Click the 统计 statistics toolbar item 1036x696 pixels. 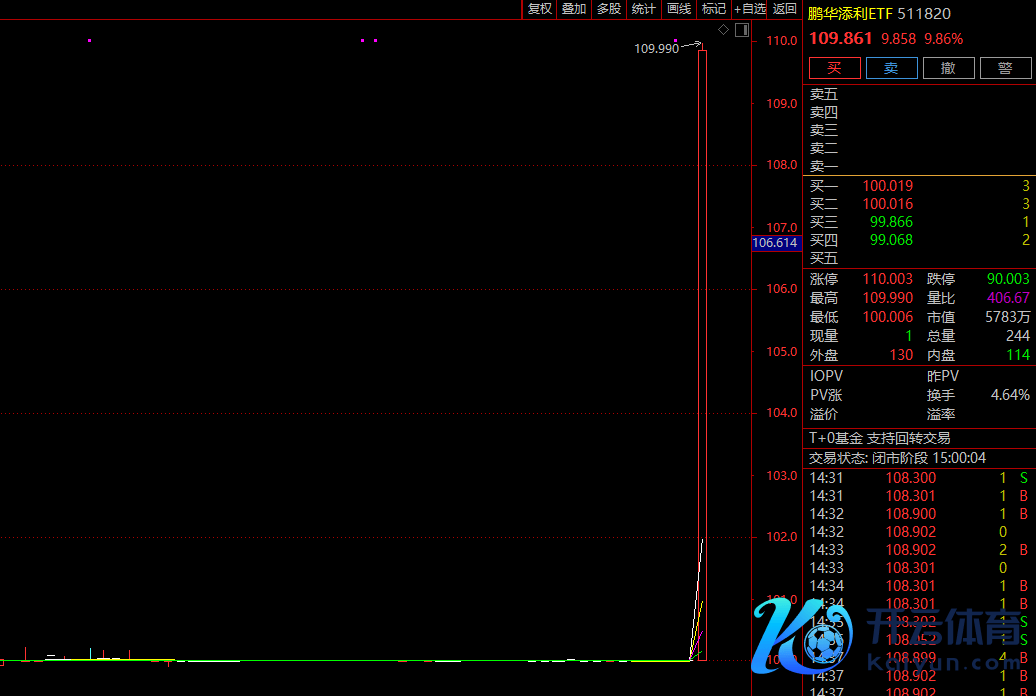(644, 9)
